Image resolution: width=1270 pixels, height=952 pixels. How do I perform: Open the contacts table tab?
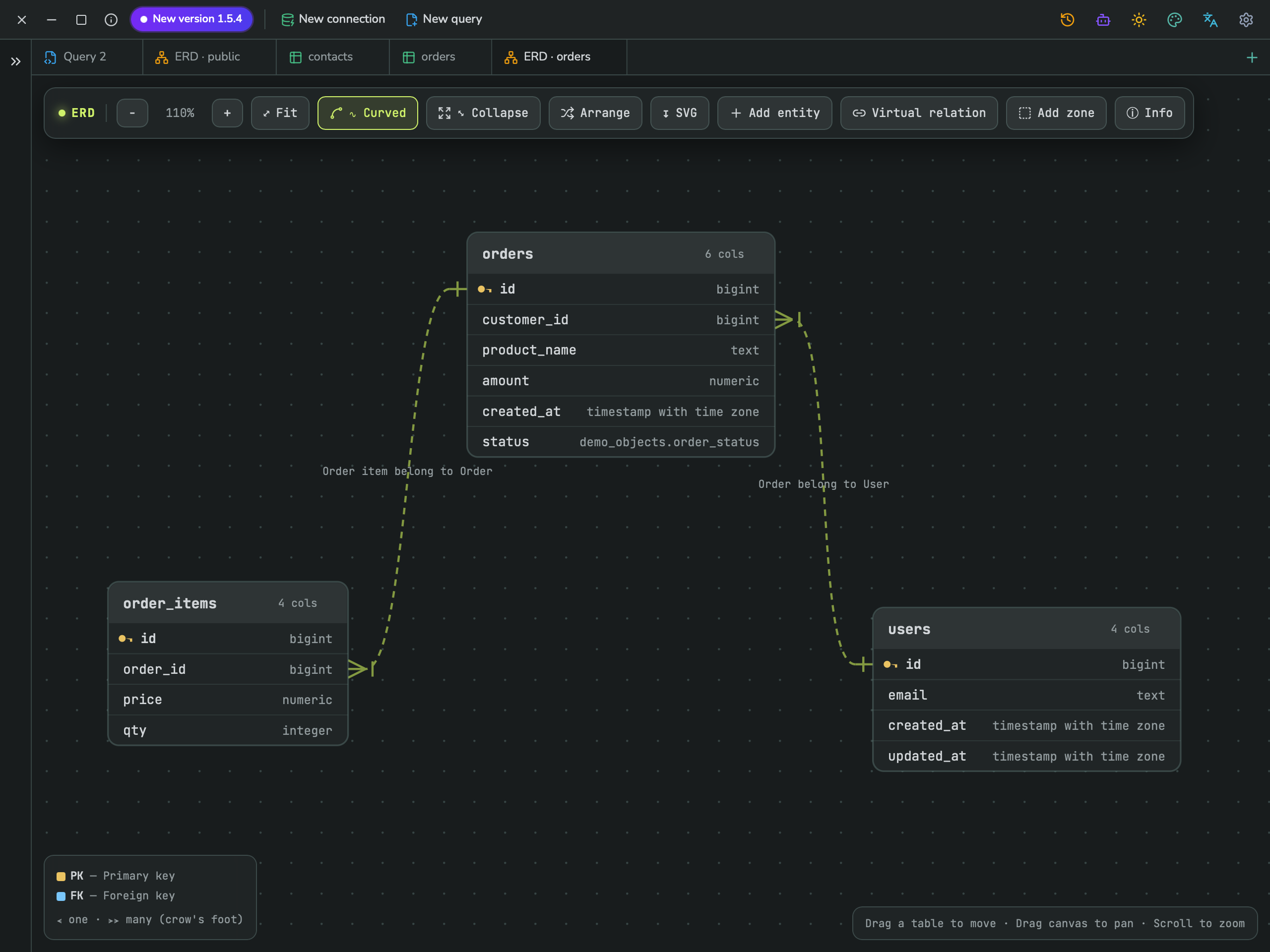coord(333,57)
